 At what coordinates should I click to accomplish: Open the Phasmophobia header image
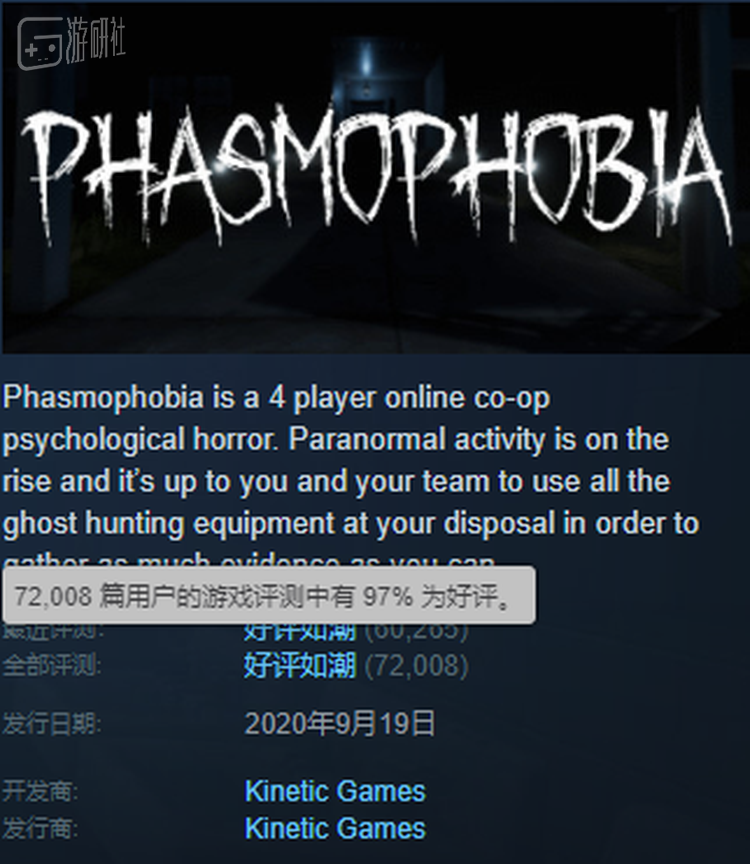tap(375, 177)
